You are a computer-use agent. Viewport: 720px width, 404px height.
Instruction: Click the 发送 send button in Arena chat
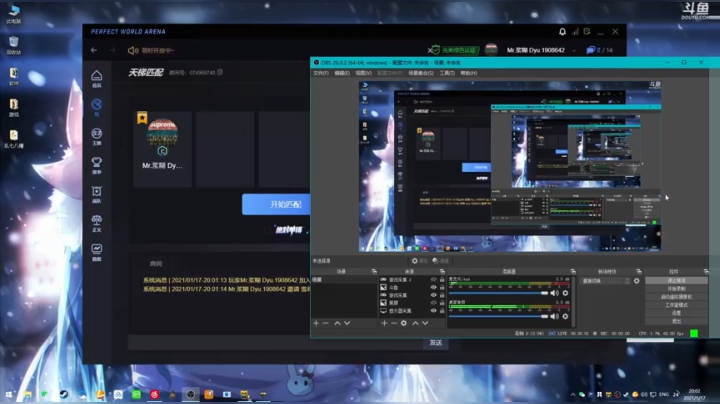pyautogui.click(x=435, y=342)
